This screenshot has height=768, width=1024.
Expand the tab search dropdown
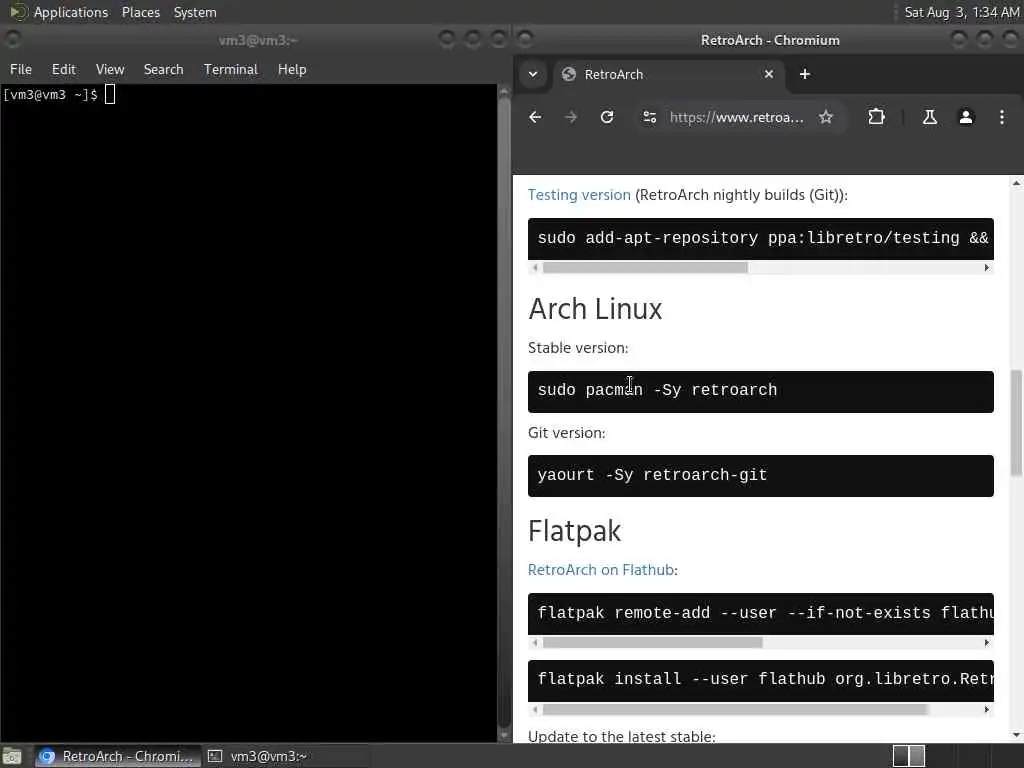(x=533, y=74)
